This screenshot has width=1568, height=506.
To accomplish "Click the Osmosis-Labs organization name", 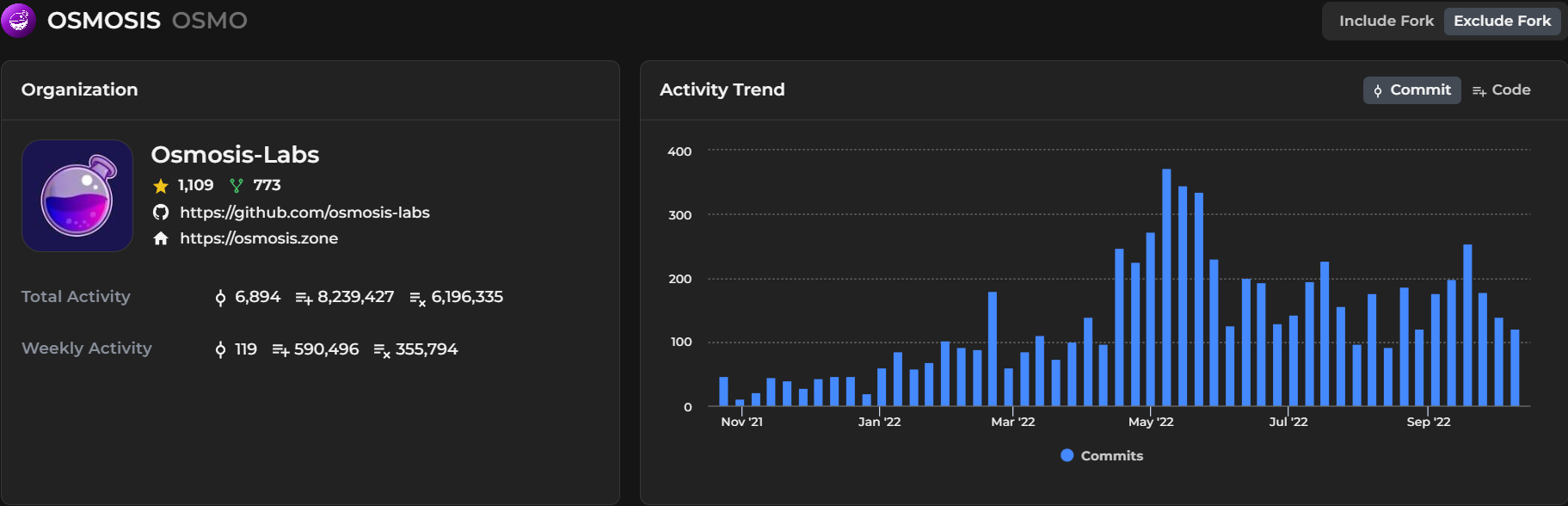I will point(235,155).
